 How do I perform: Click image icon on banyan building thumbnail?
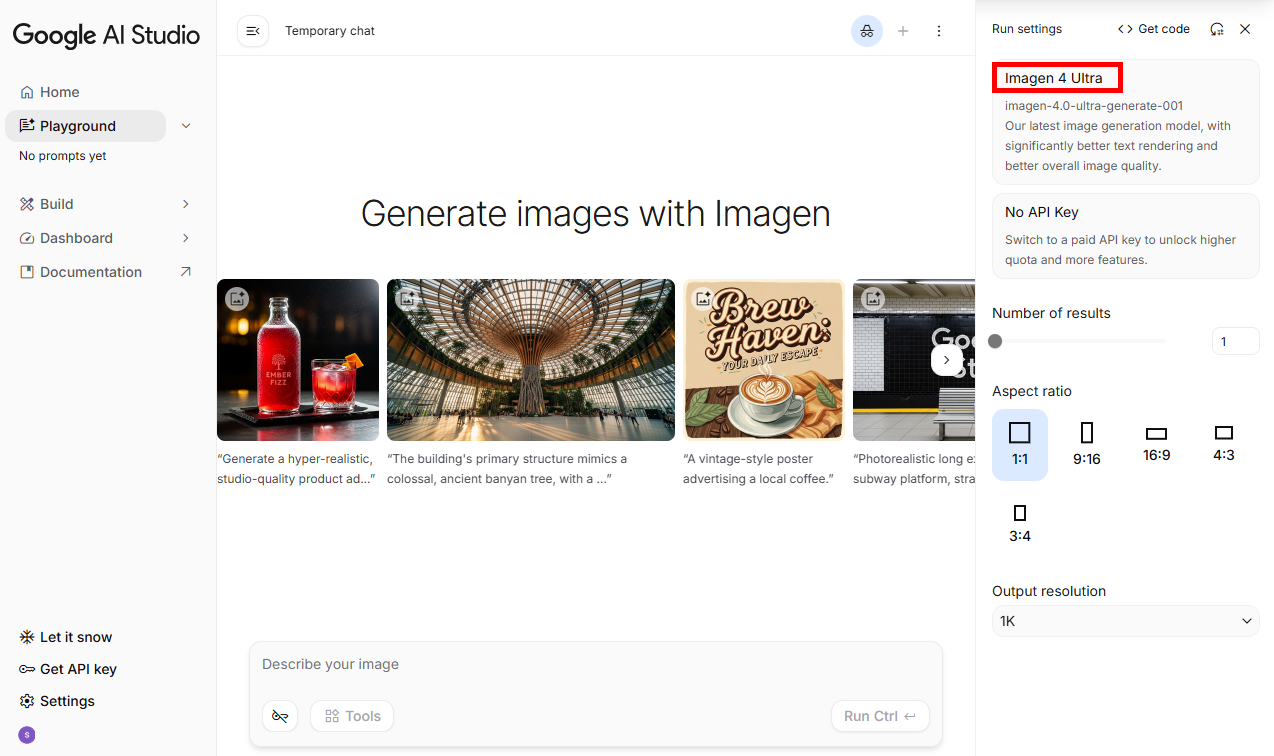pyautogui.click(x=407, y=298)
